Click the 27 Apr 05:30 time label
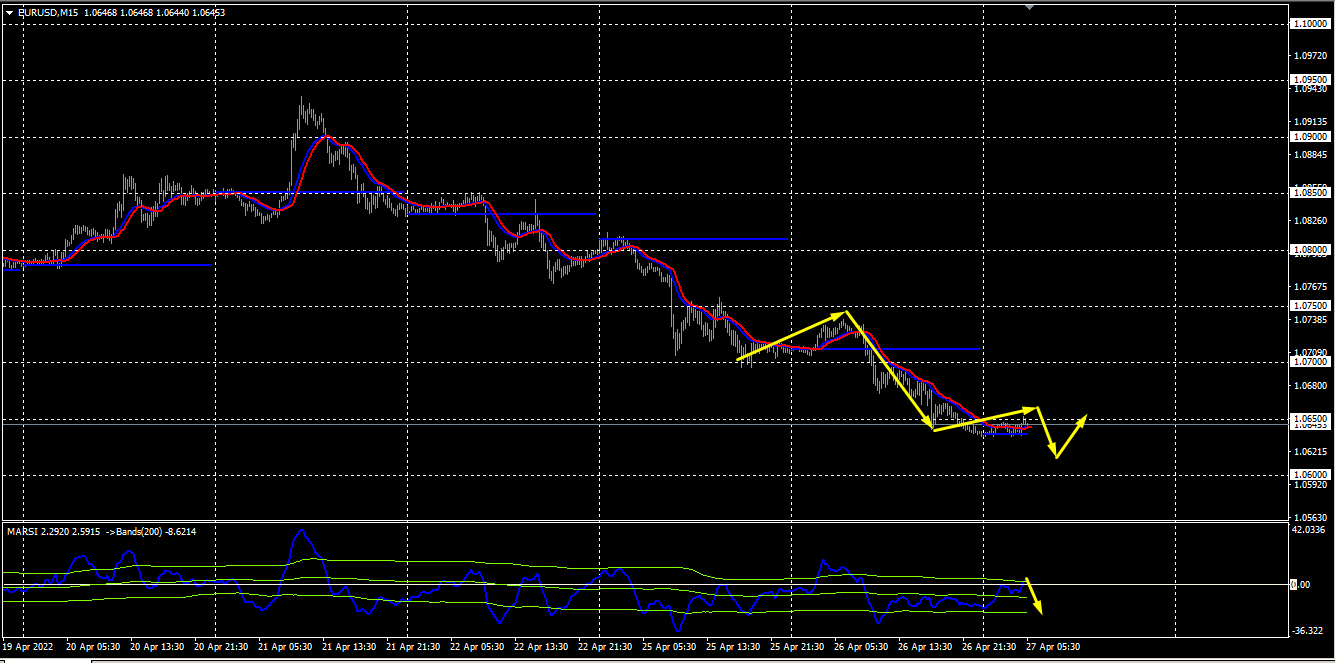Viewport: 1335px width, 663px height. (1052, 646)
